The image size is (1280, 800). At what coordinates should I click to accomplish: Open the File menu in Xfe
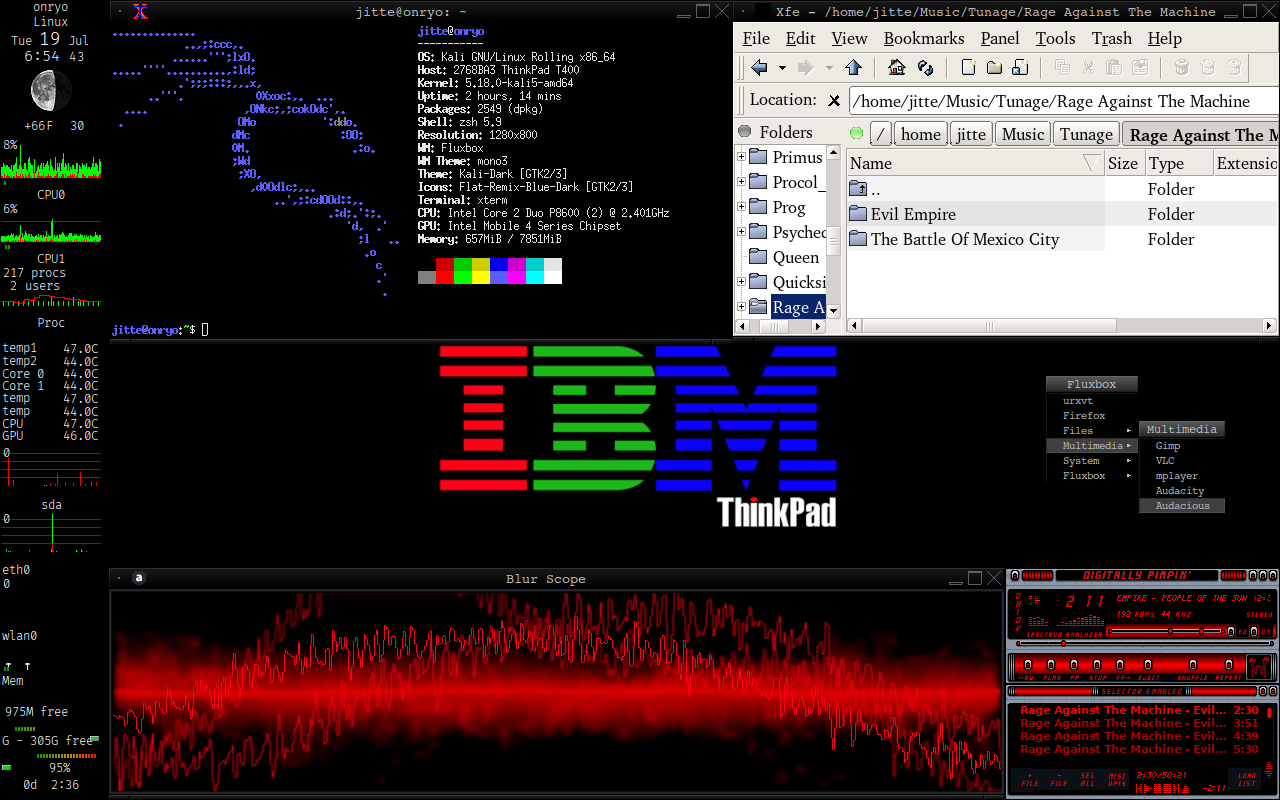tap(756, 38)
